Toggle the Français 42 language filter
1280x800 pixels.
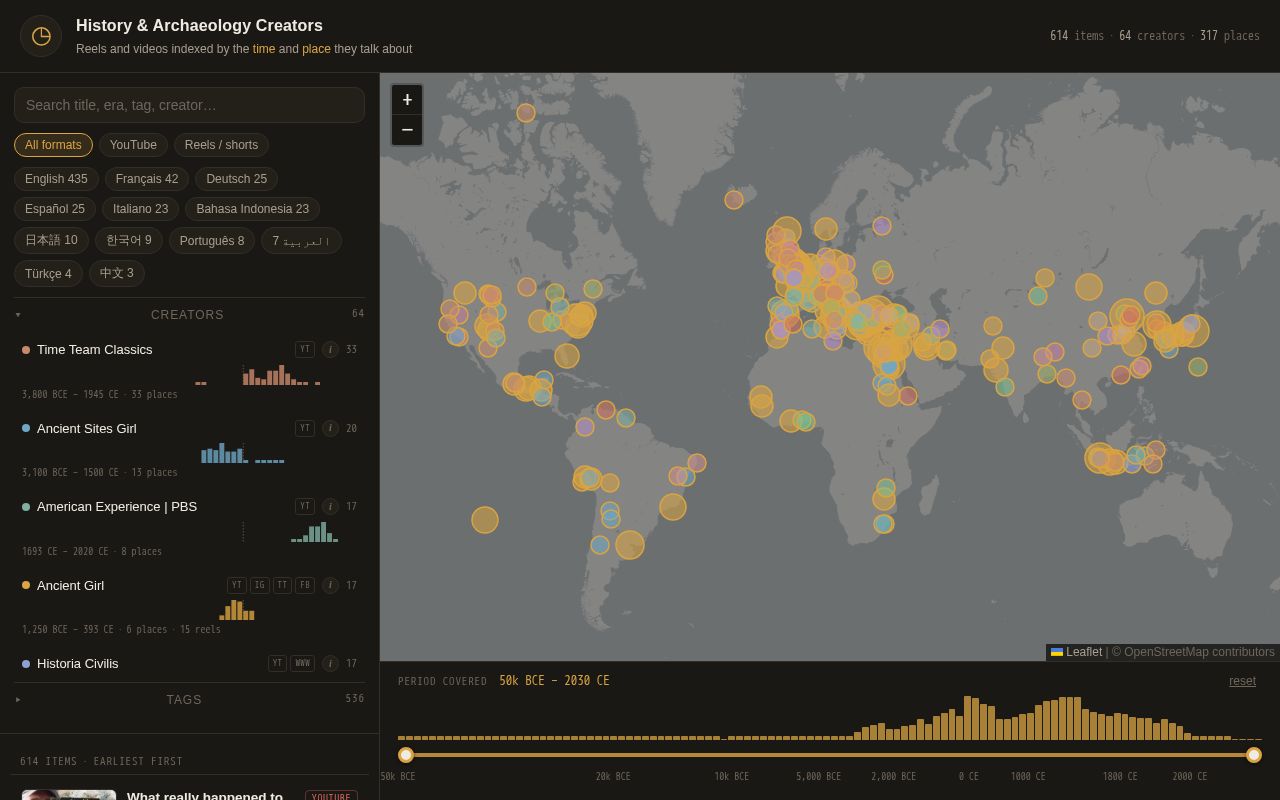(147, 179)
